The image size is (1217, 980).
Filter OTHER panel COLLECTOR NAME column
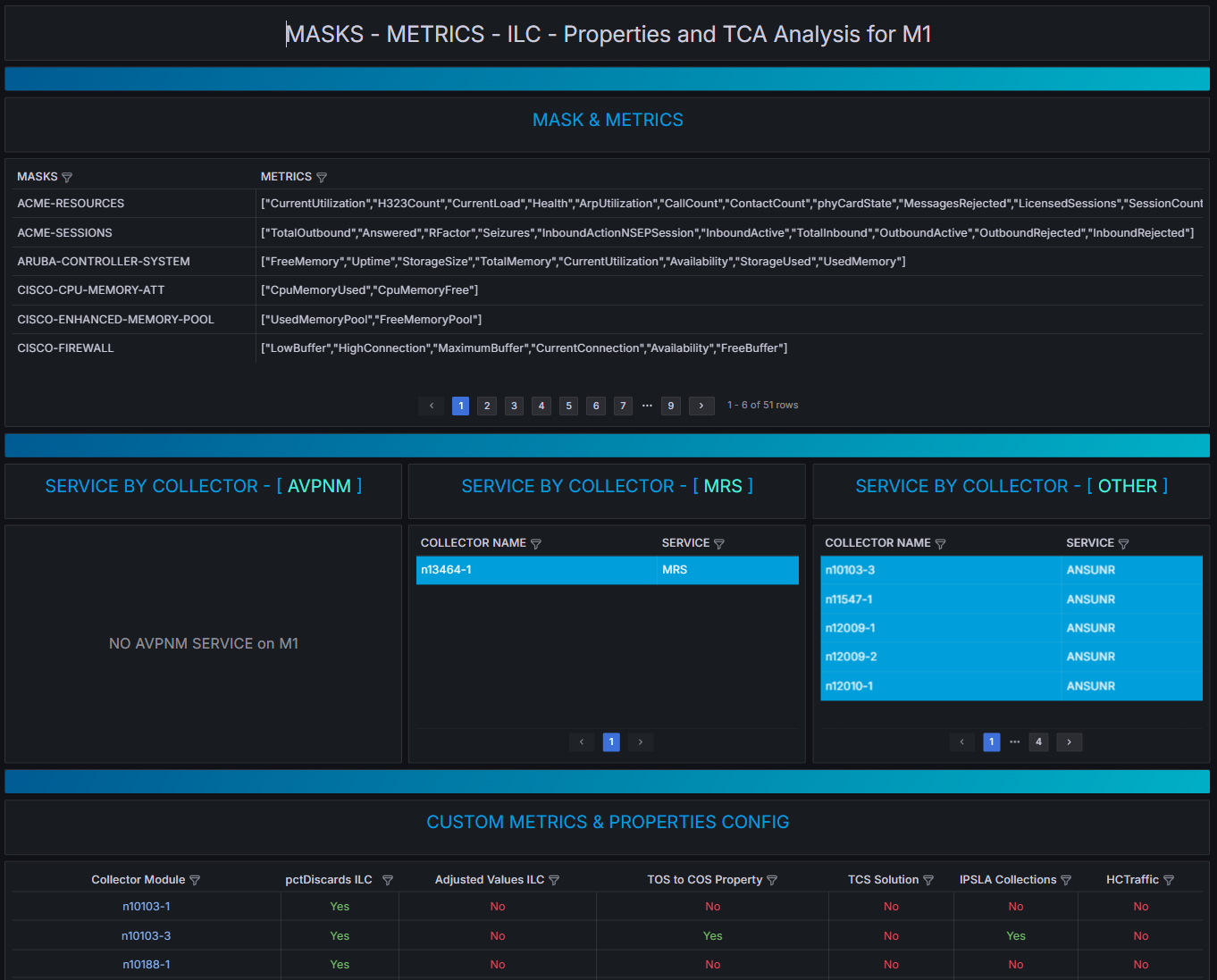tap(940, 544)
